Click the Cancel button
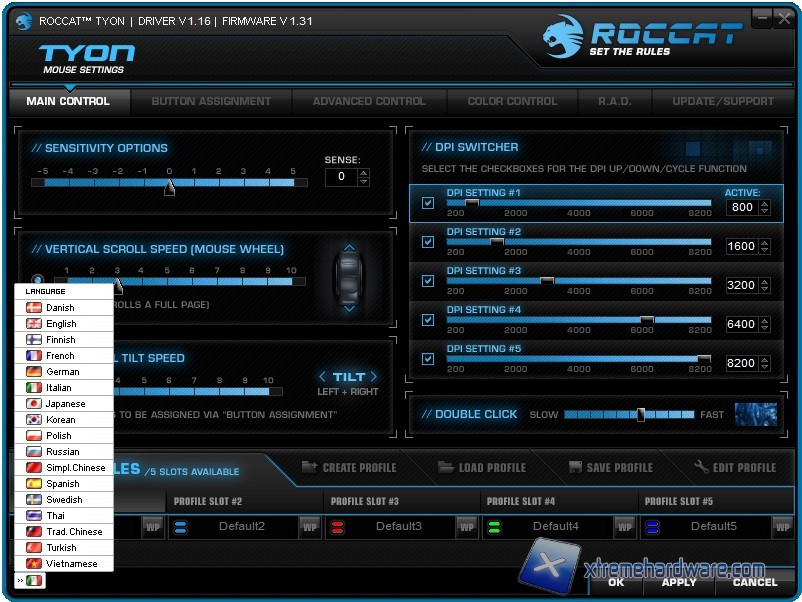The height and width of the screenshot is (602, 802). [x=754, y=582]
